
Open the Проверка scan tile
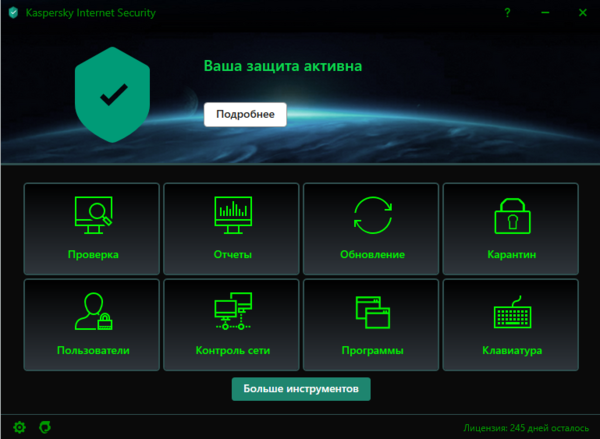(x=91, y=228)
